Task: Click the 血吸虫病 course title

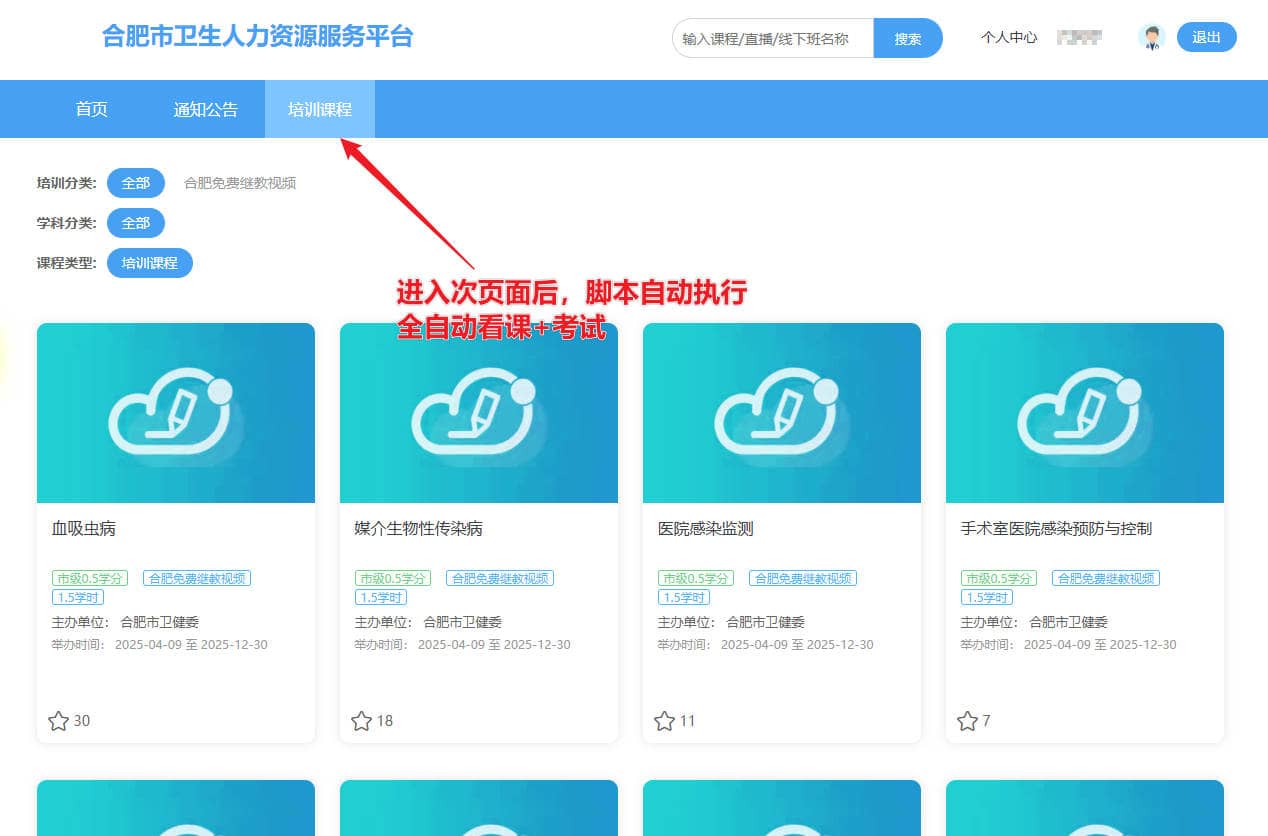Action: 84,529
